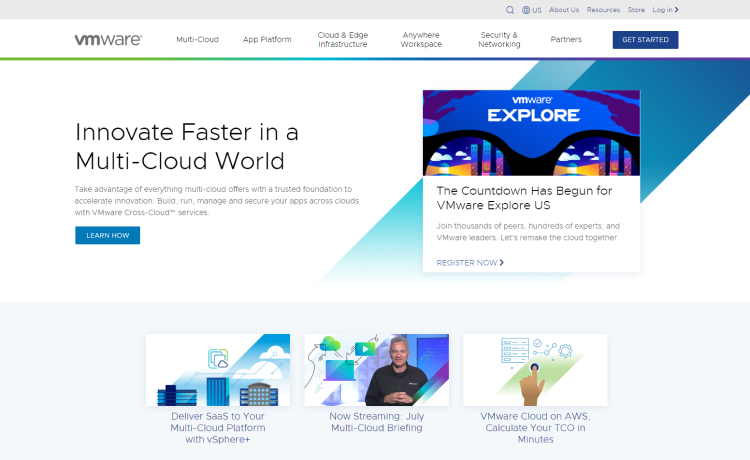This screenshot has width=750, height=460.
Task: Open the Resources link
Action: 603,10
